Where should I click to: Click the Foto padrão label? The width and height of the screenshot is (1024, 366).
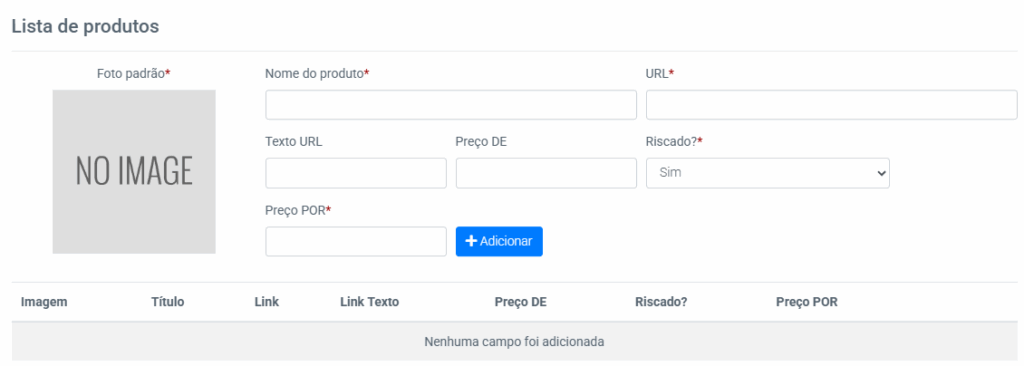click(x=133, y=74)
